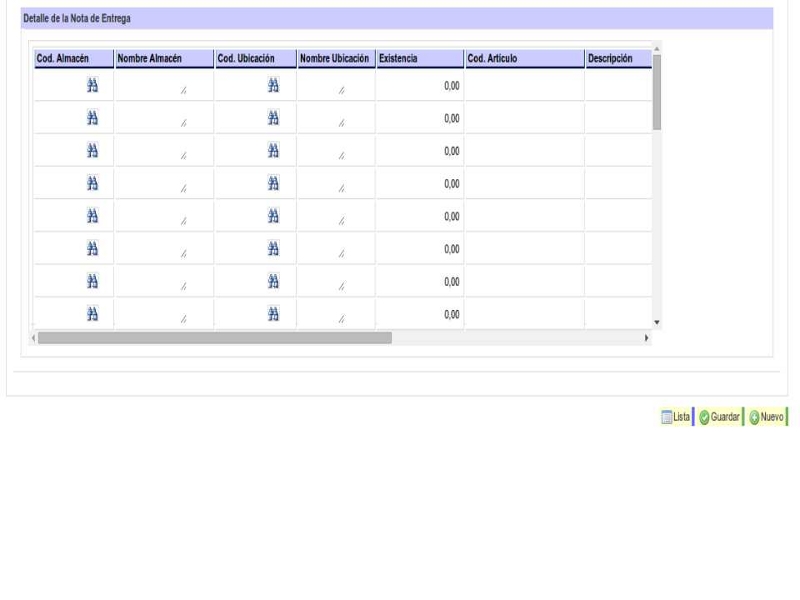800x600 pixels.
Task: Click the horizontal scrollbar right arrow
Action: (x=646, y=338)
